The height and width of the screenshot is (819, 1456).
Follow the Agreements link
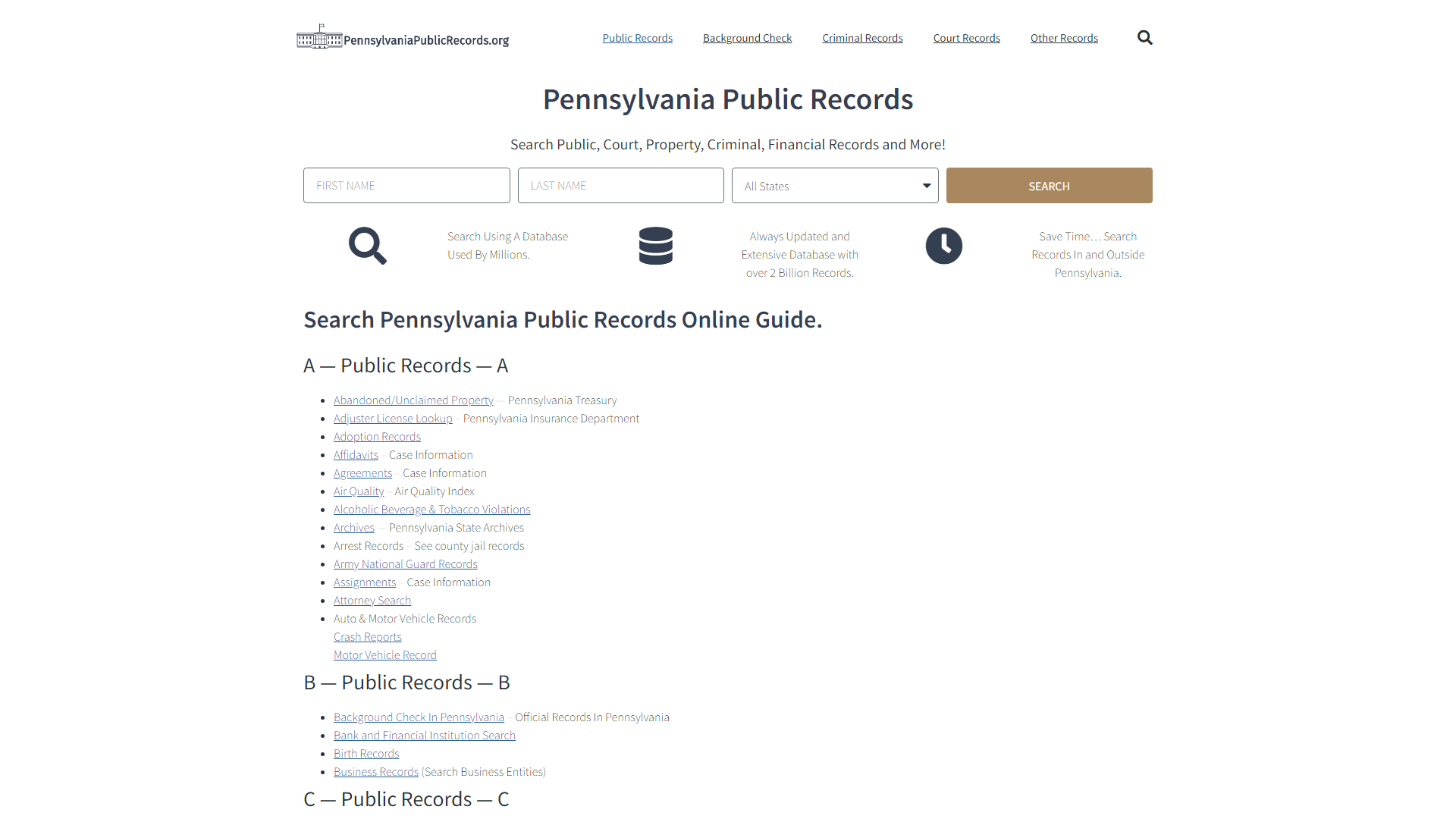tap(362, 473)
